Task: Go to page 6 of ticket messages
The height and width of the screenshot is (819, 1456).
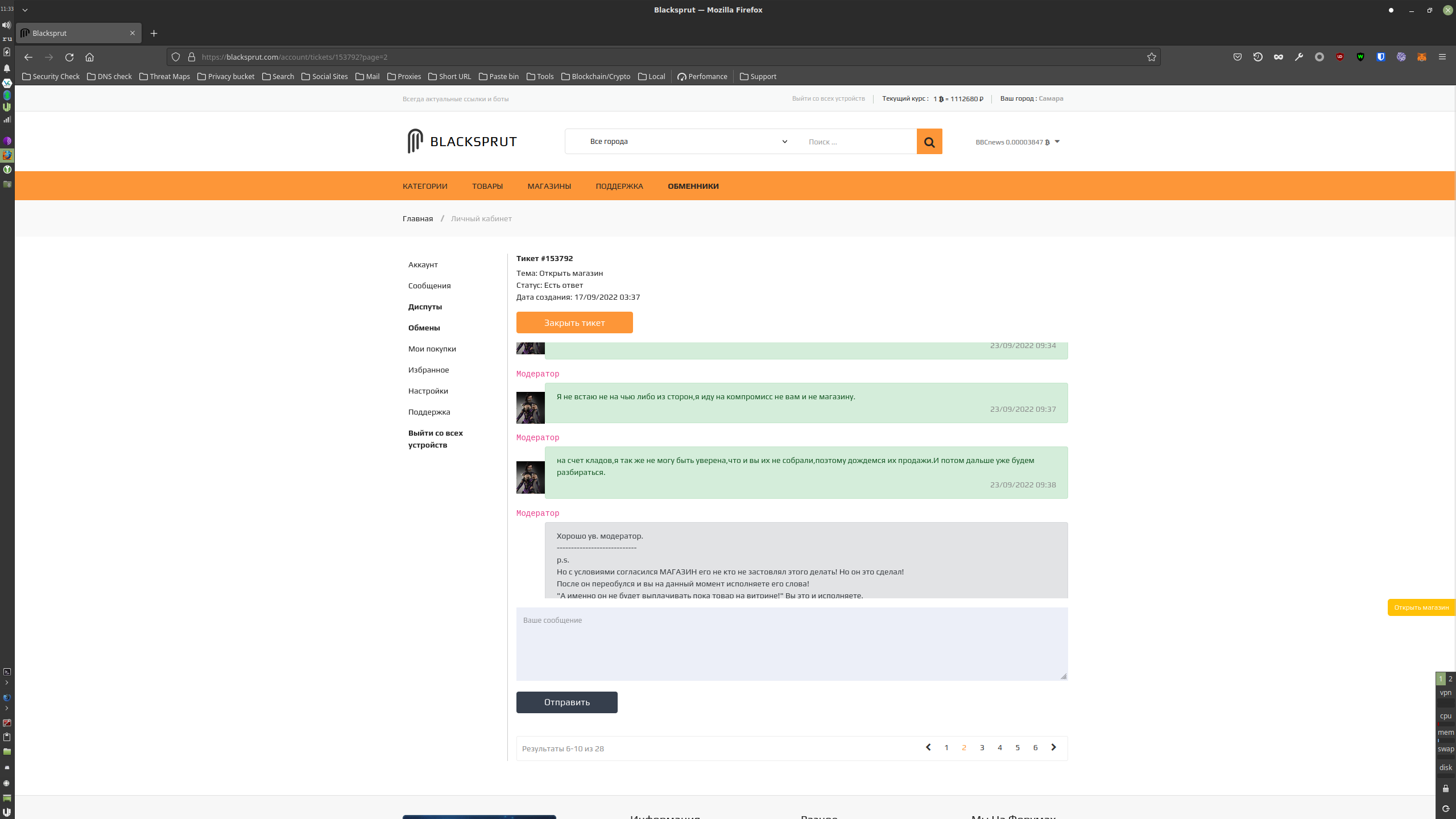Action: coord(1035,747)
